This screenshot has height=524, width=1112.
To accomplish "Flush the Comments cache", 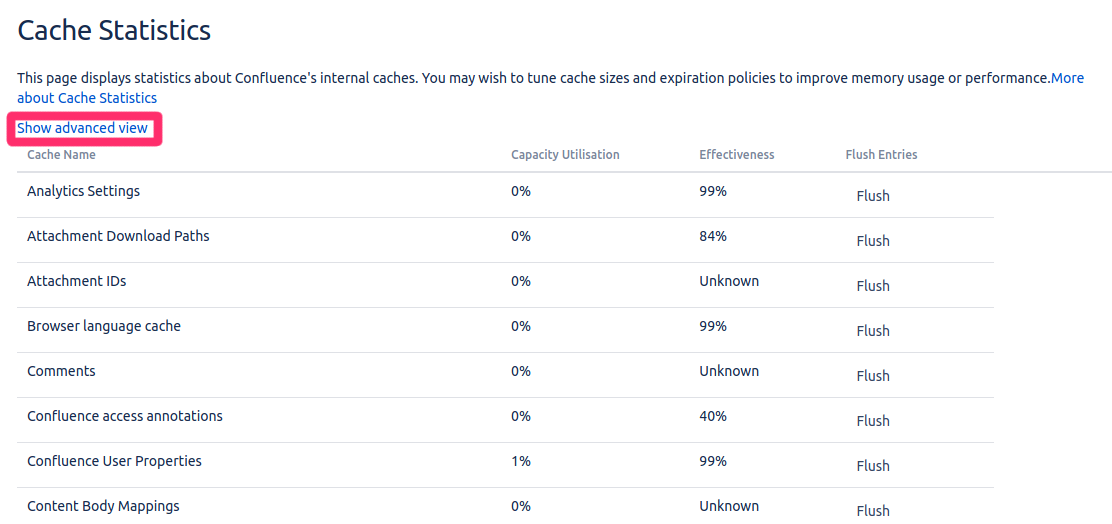I will tap(872, 376).
